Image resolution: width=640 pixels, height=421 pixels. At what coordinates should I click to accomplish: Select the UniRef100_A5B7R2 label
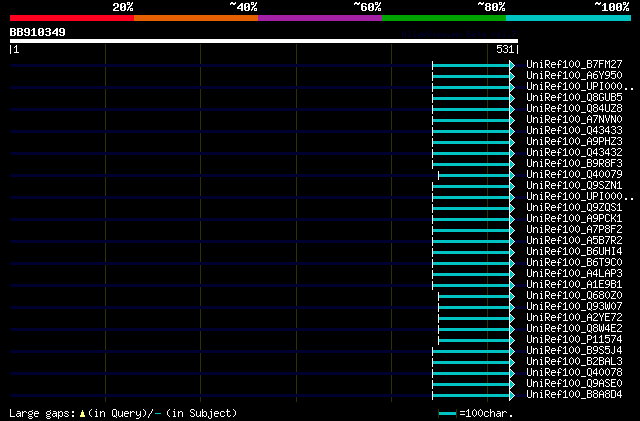click(x=574, y=241)
